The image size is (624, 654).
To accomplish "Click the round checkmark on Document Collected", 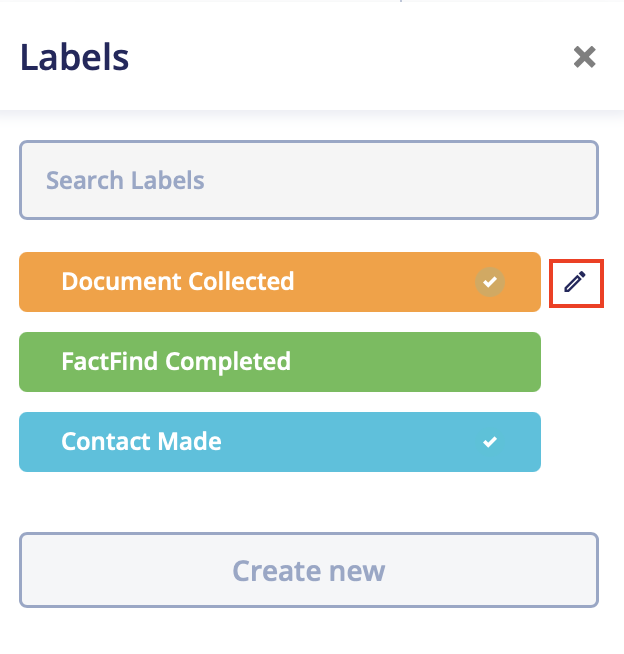I will [x=490, y=282].
